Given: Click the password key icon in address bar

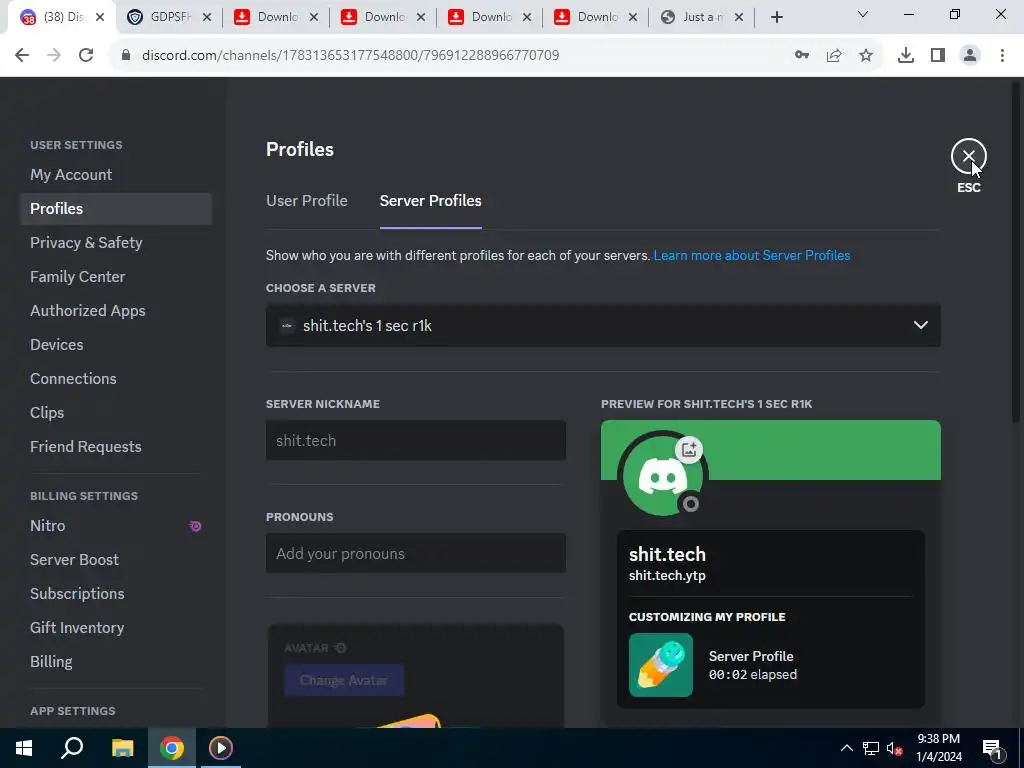Looking at the screenshot, I should [802, 55].
